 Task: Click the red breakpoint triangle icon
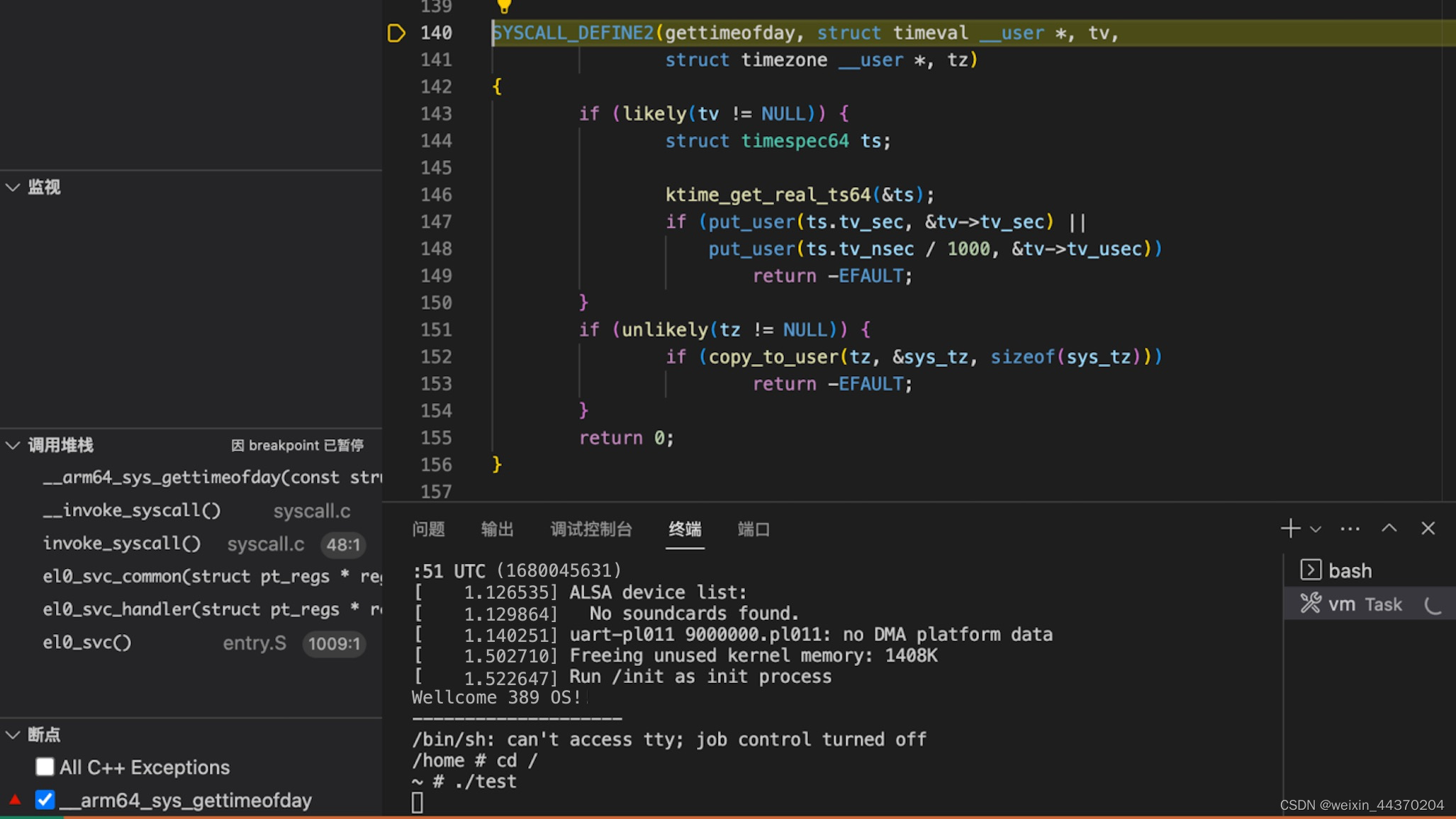point(15,800)
